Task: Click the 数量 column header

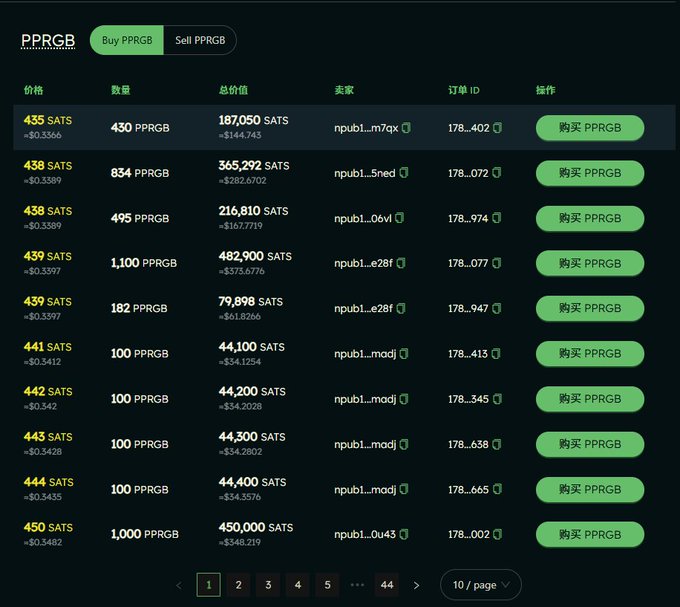Action: (121, 90)
